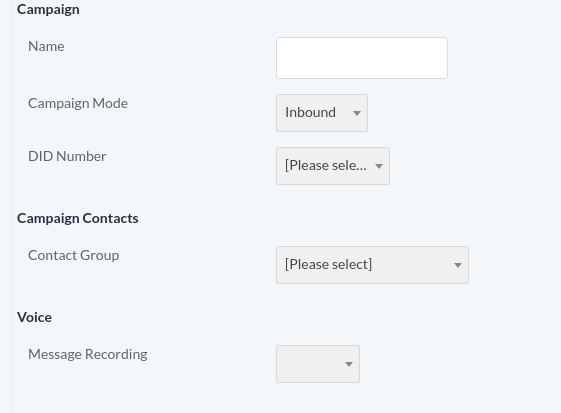Click the Message Recording label
Viewport: 561px width, 413px height.
tap(88, 354)
